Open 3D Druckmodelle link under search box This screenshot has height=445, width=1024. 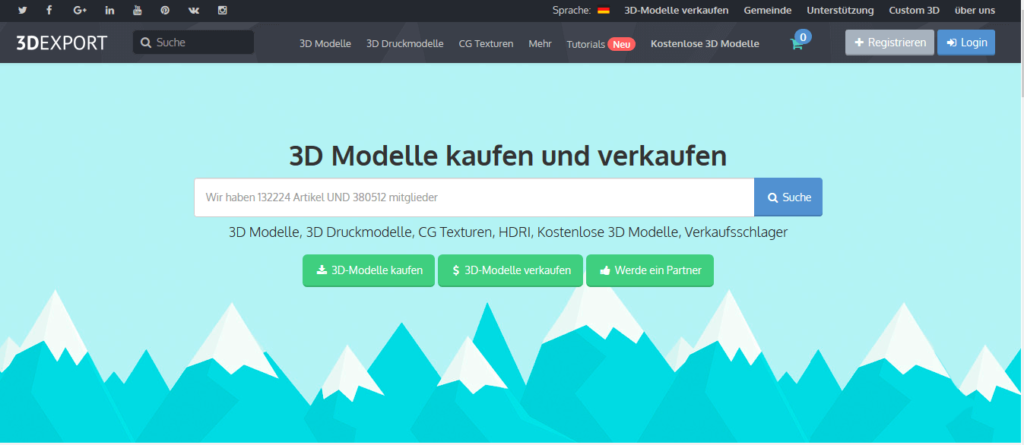click(359, 232)
